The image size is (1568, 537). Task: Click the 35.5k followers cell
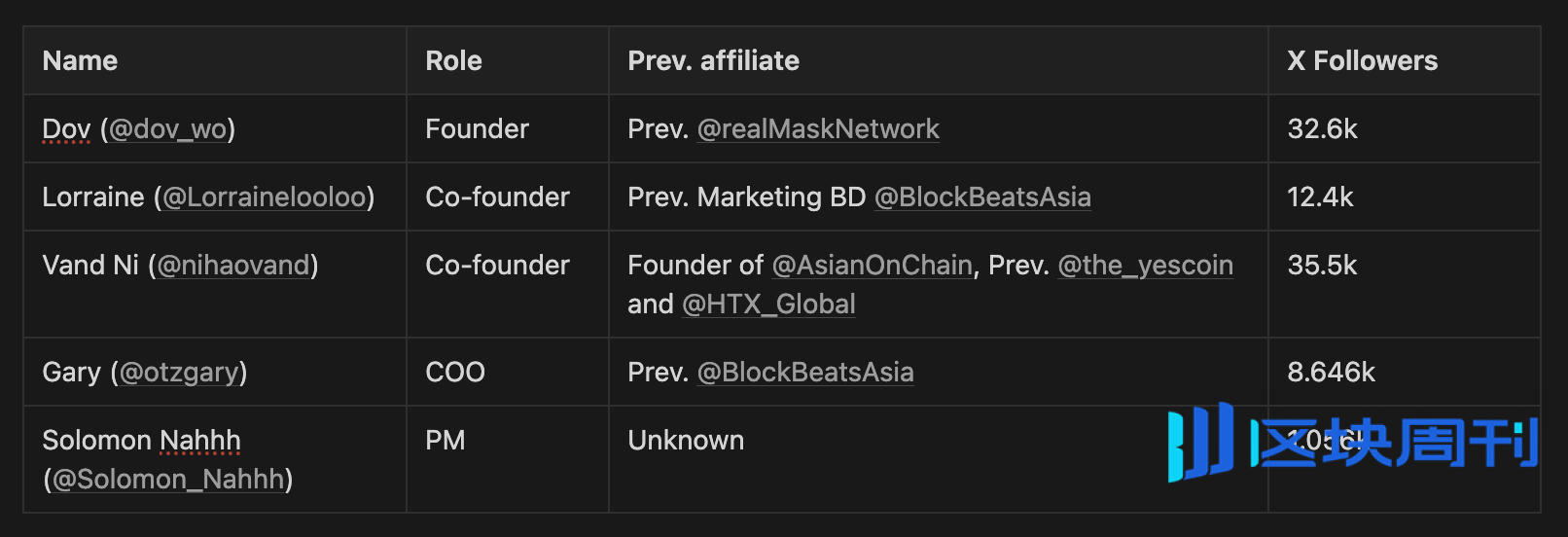[x=1405, y=284]
